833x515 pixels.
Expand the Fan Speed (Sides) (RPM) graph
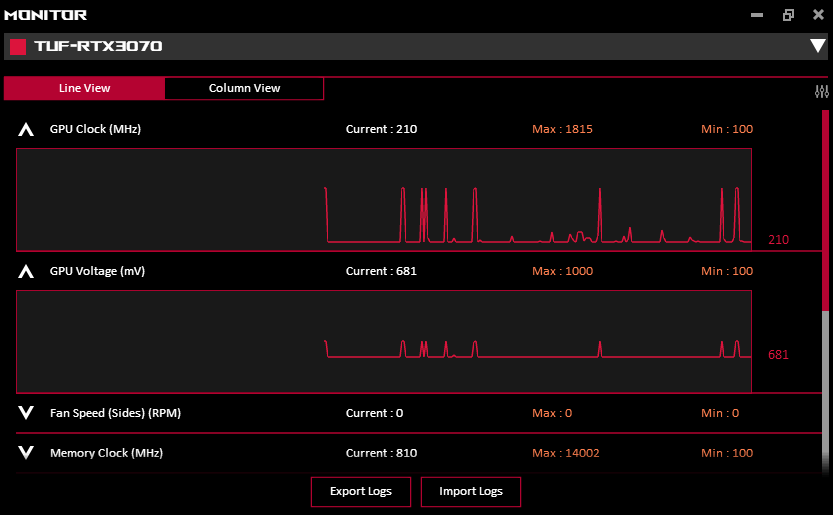tap(26, 413)
